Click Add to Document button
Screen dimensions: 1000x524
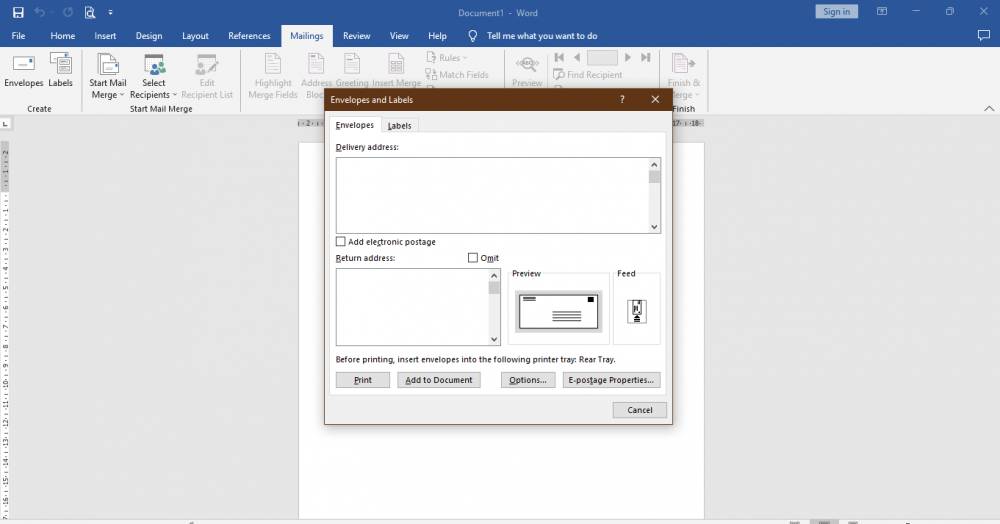pyautogui.click(x=439, y=380)
